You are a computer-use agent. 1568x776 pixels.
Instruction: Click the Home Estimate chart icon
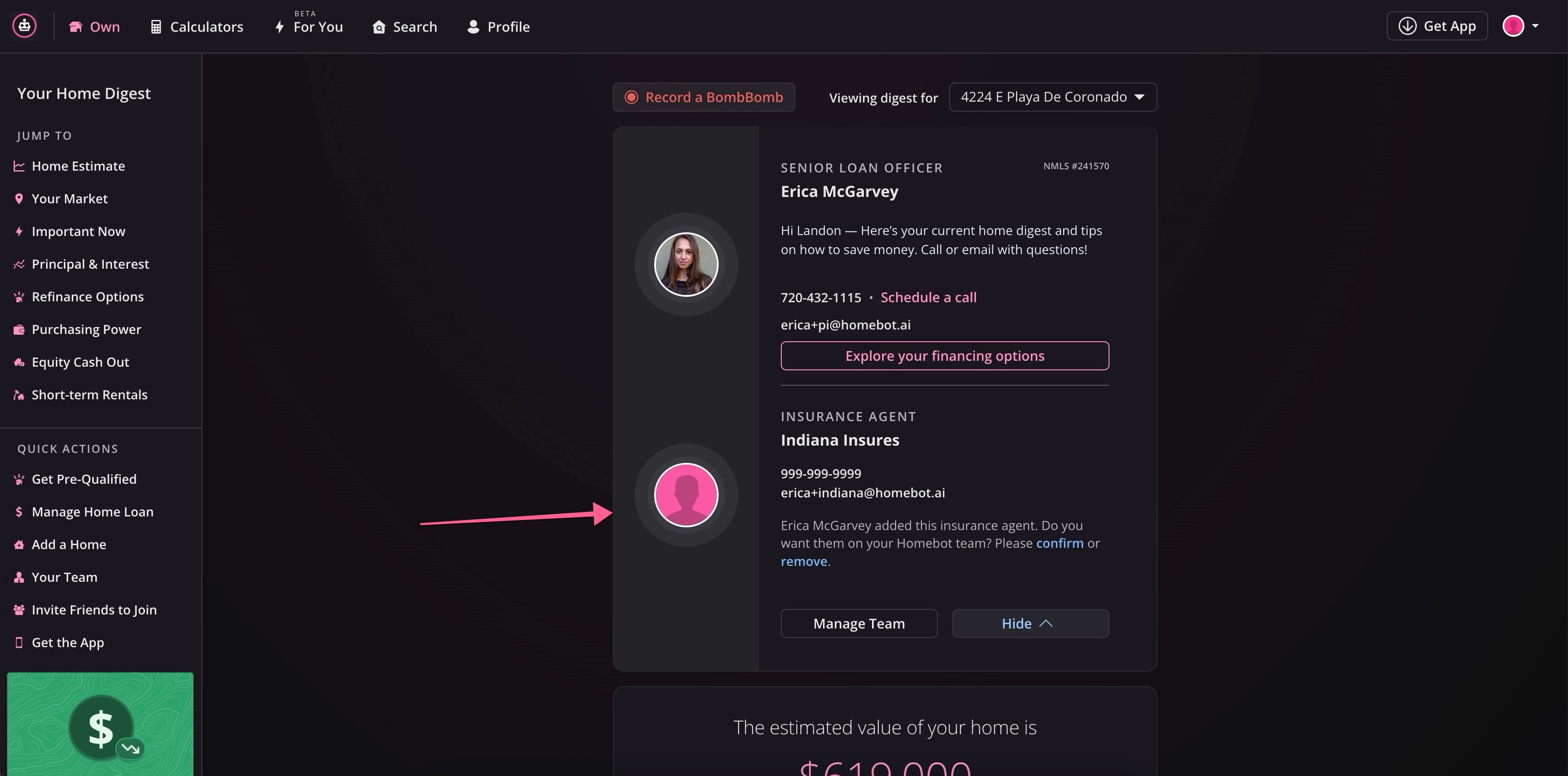(x=19, y=166)
